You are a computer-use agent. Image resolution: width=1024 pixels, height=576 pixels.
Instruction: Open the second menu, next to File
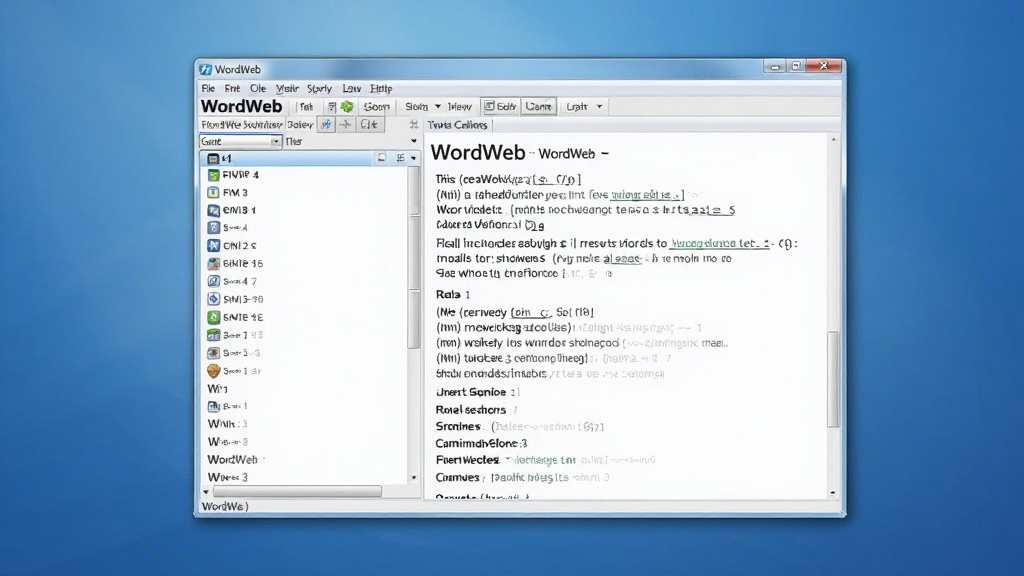coord(232,88)
